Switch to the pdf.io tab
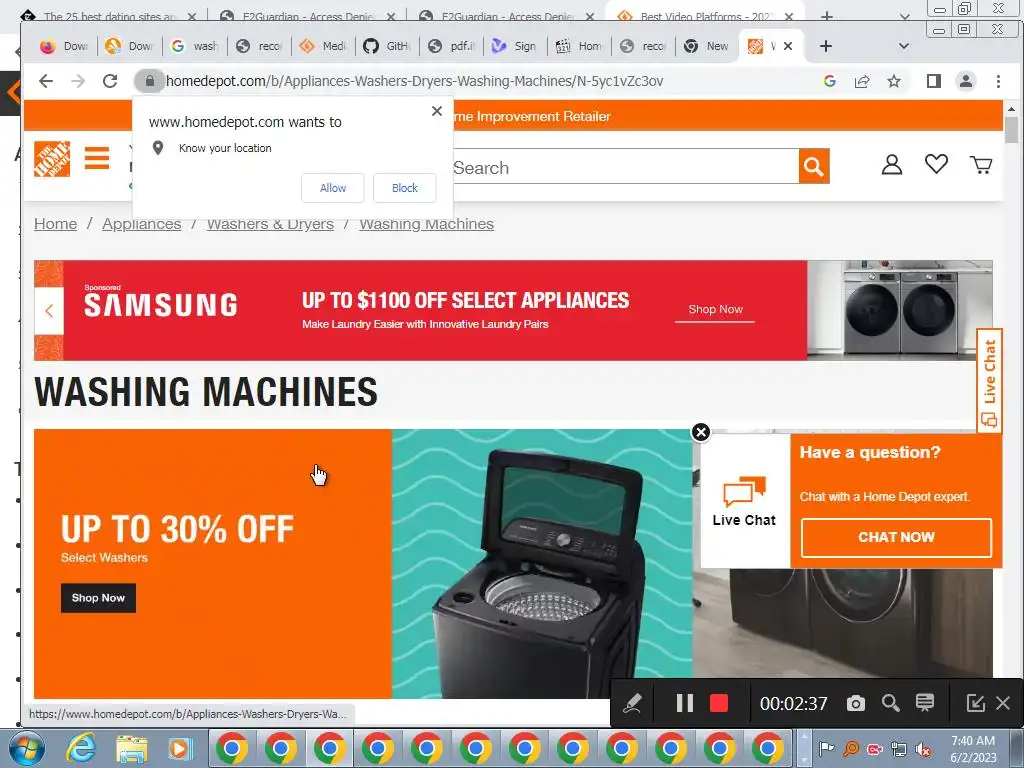The height and width of the screenshot is (768, 1024). tap(451, 46)
